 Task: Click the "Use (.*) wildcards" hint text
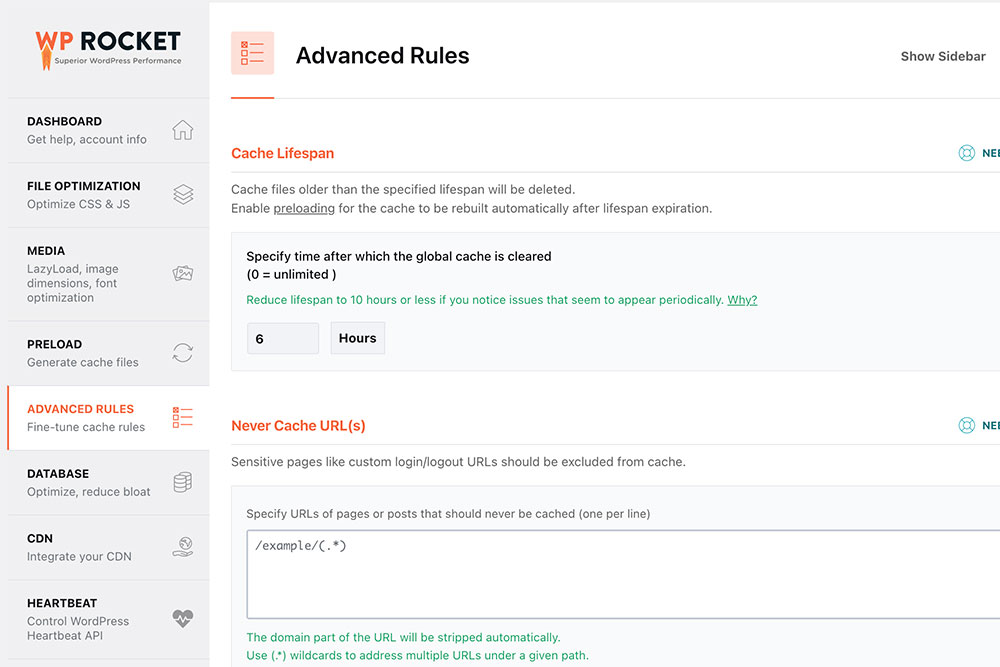417,656
